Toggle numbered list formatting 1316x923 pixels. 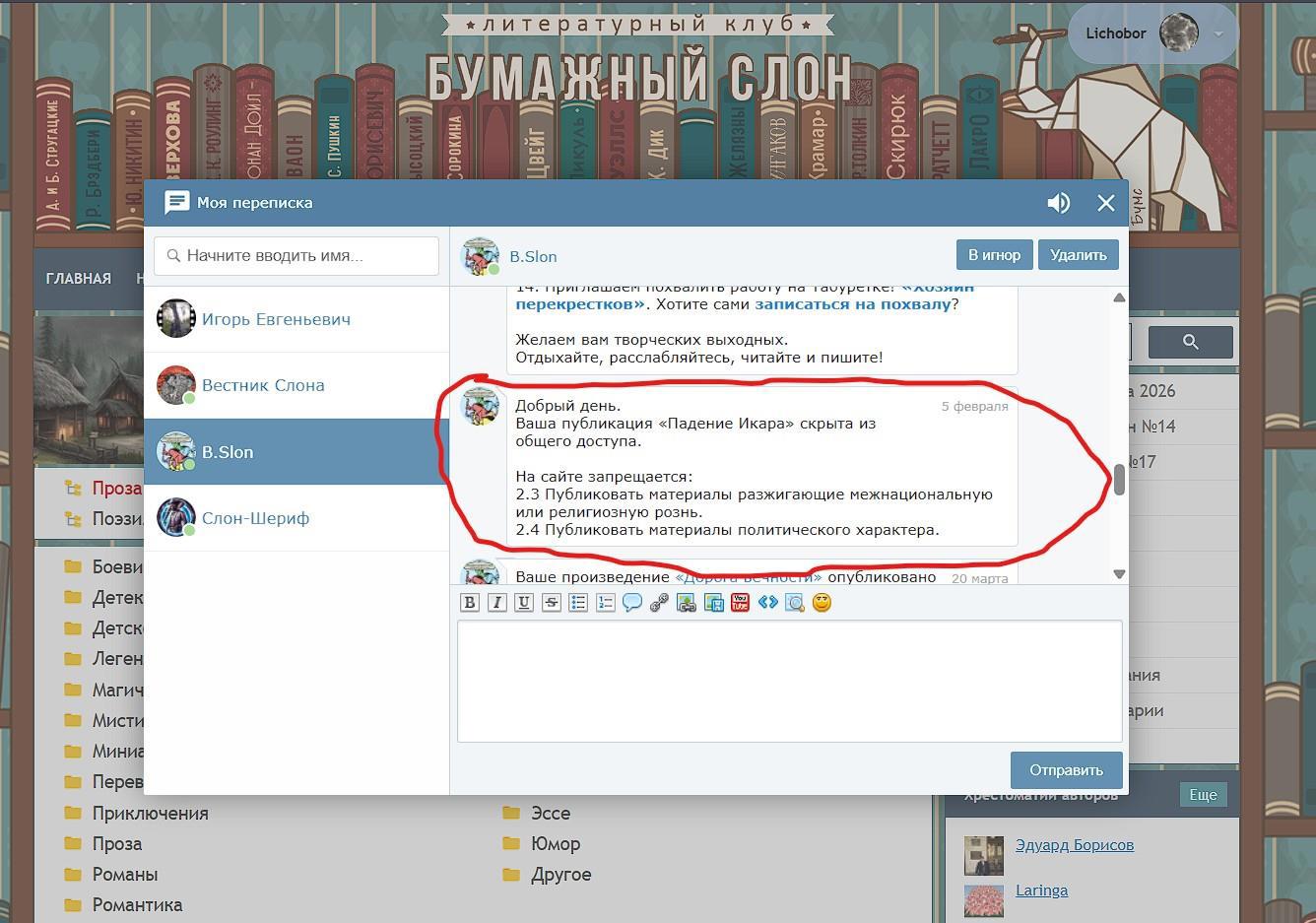click(605, 603)
